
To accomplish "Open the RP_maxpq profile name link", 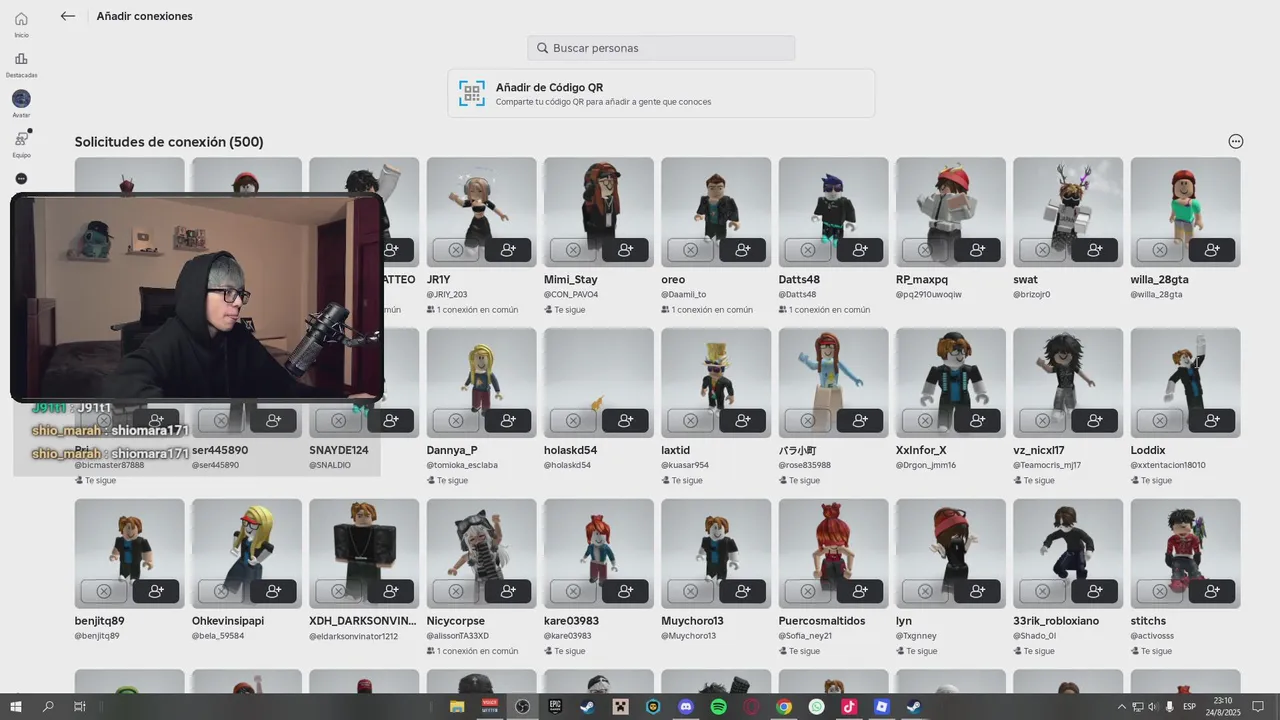I will click(922, 280).
